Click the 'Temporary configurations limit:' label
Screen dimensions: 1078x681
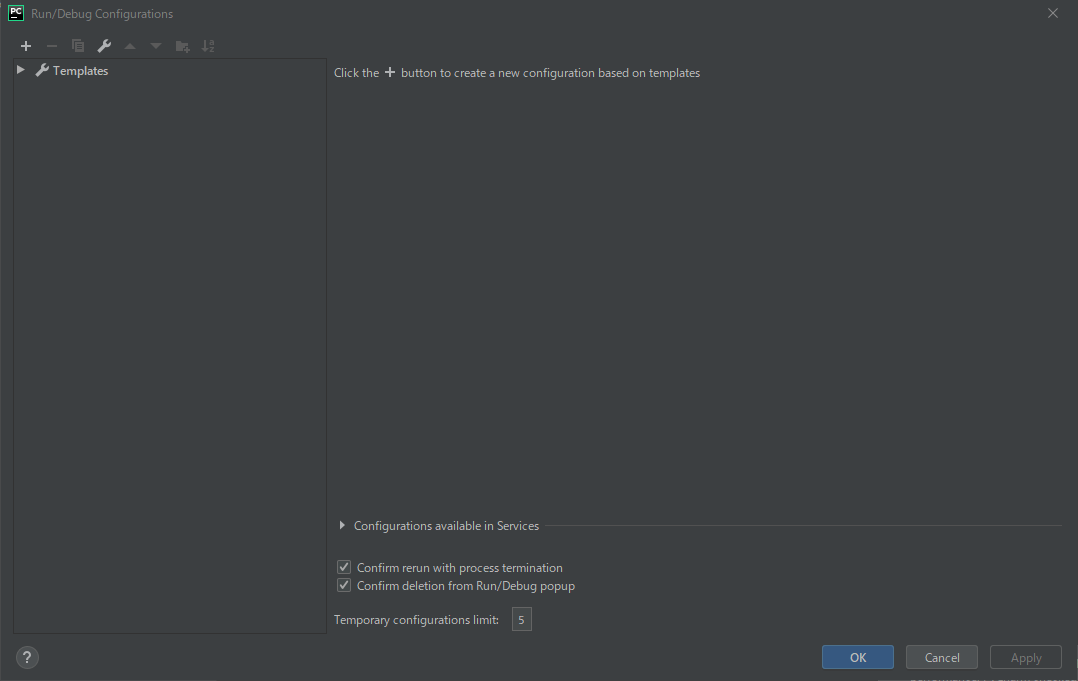point(417,620)
